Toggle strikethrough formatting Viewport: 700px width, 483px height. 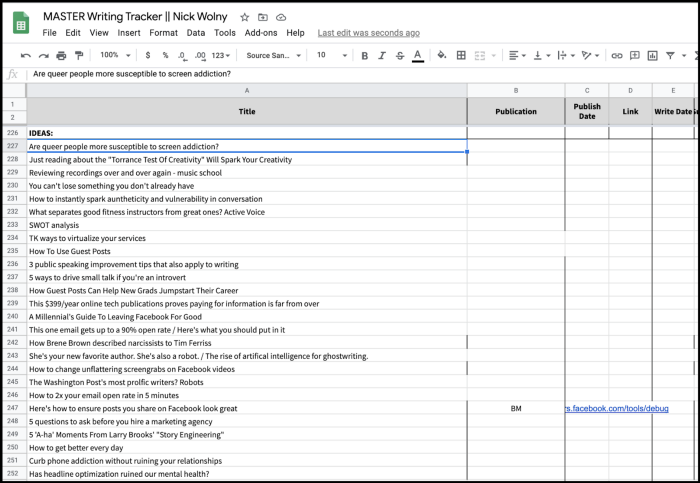[x=400, y=56]
